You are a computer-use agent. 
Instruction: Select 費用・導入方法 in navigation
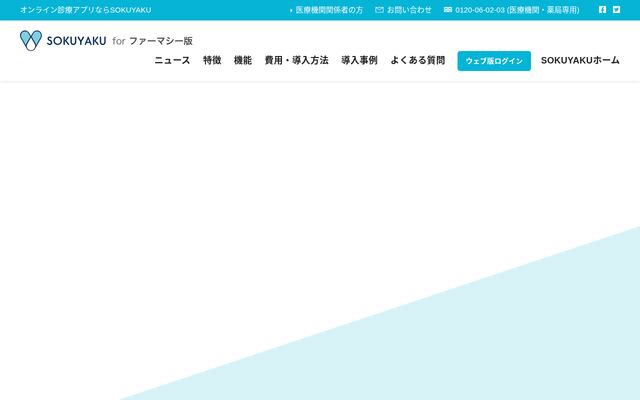pyautogui.click(x=297, y=60)
